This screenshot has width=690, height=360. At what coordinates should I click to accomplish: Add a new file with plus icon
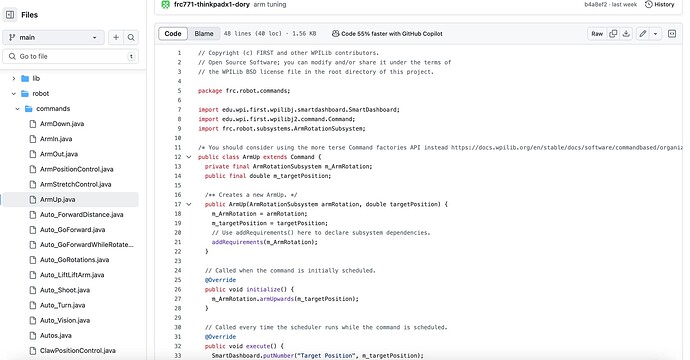coord(116,37)
